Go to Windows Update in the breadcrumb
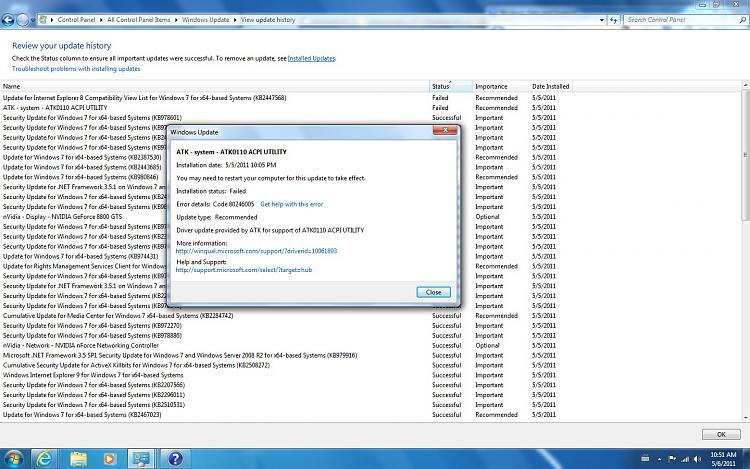The image size is (750, 469). [206, 20]
